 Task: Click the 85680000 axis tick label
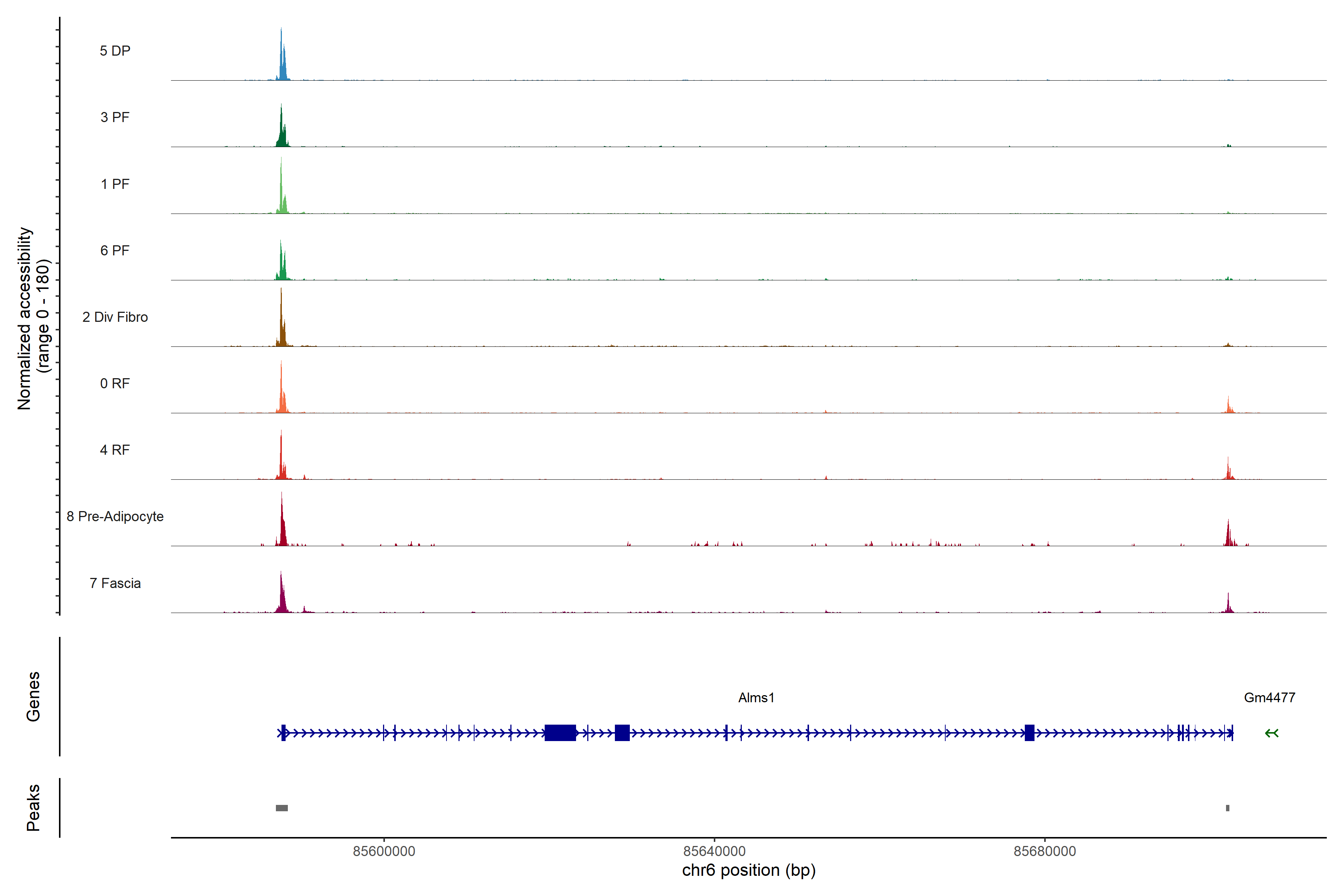[1045, 852]
